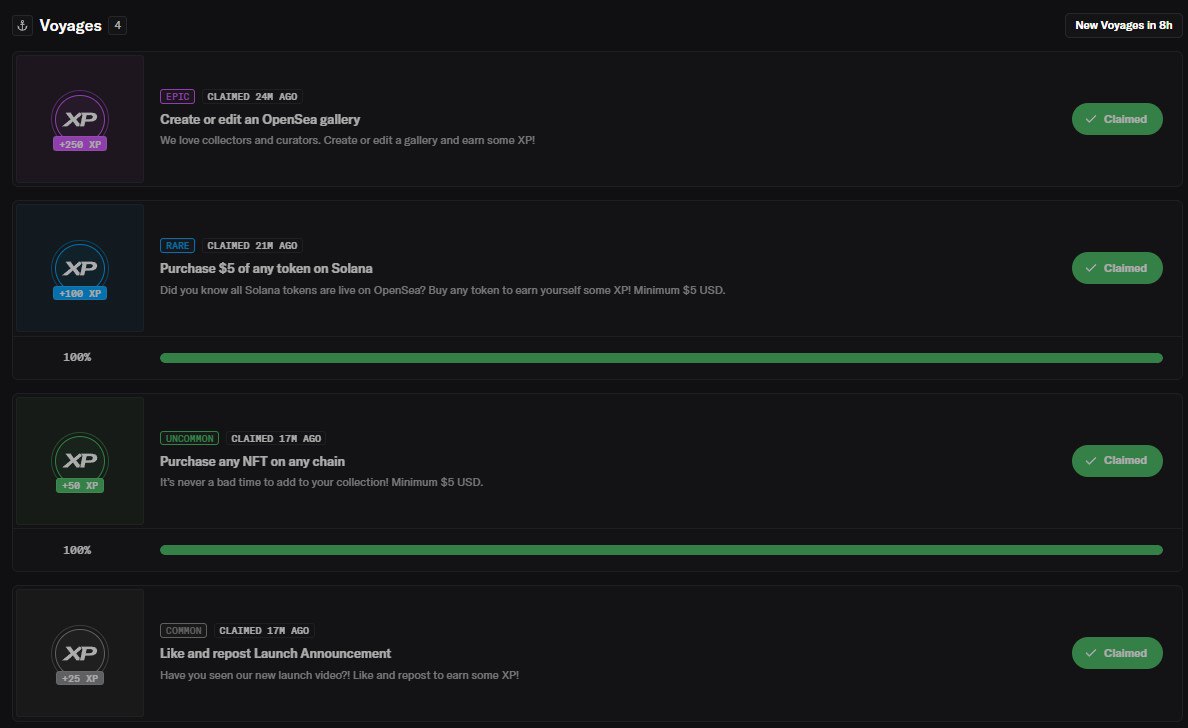Image resolution: width=1188 pixels, height=728 pixels.
Task: Open 'Like and repost Launch Announcement' title
Action: [275, 653]
